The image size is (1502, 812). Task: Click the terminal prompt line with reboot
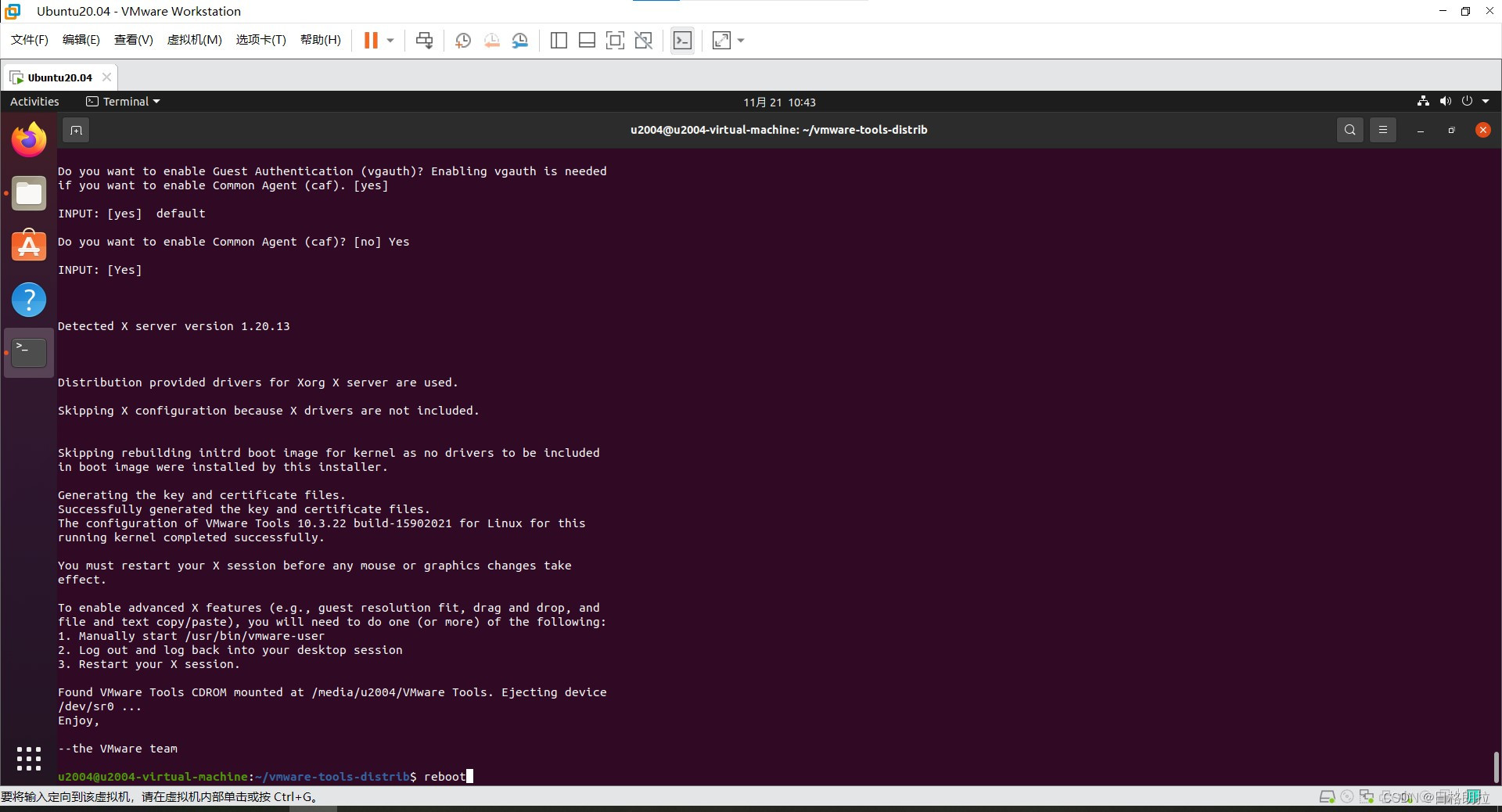265,777
